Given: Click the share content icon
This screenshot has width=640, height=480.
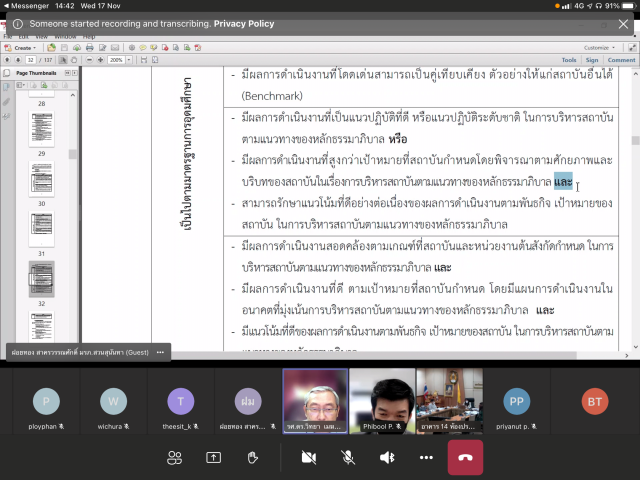Looking at the screenshot, I should tap(214, 457).
